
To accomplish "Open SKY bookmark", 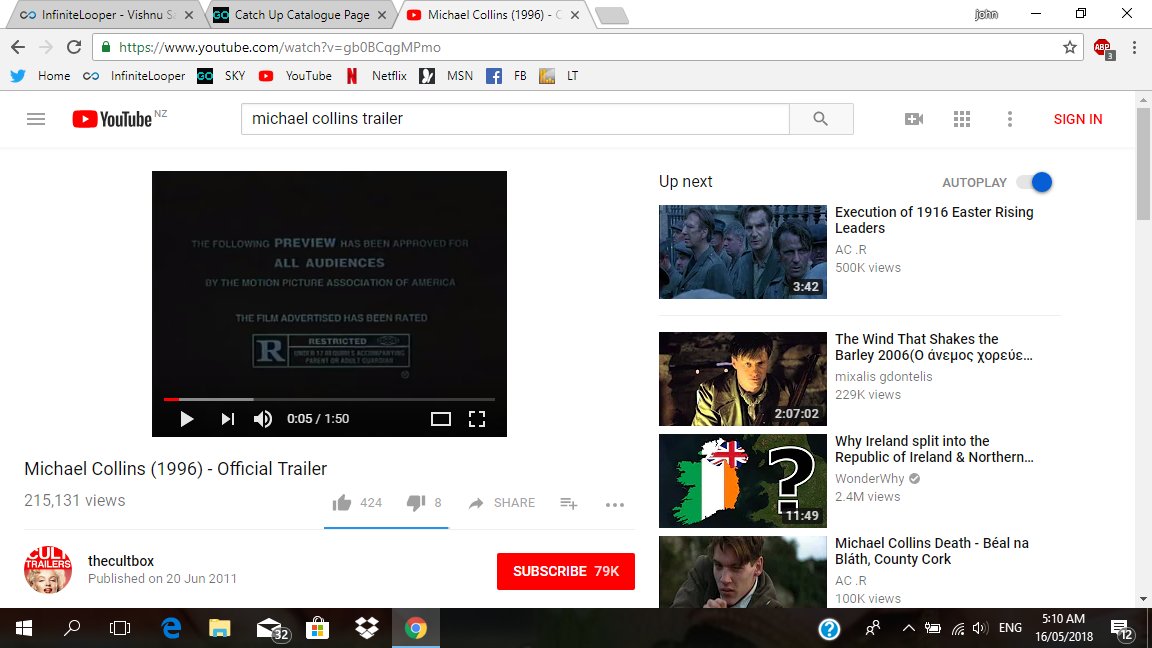I will point(221,76).
